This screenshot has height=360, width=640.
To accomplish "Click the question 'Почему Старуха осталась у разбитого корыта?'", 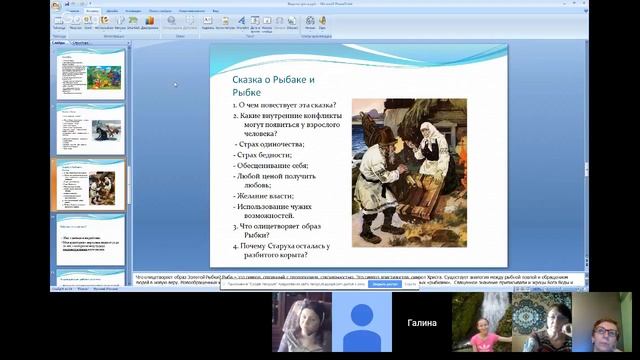I will tap(281, 250).
